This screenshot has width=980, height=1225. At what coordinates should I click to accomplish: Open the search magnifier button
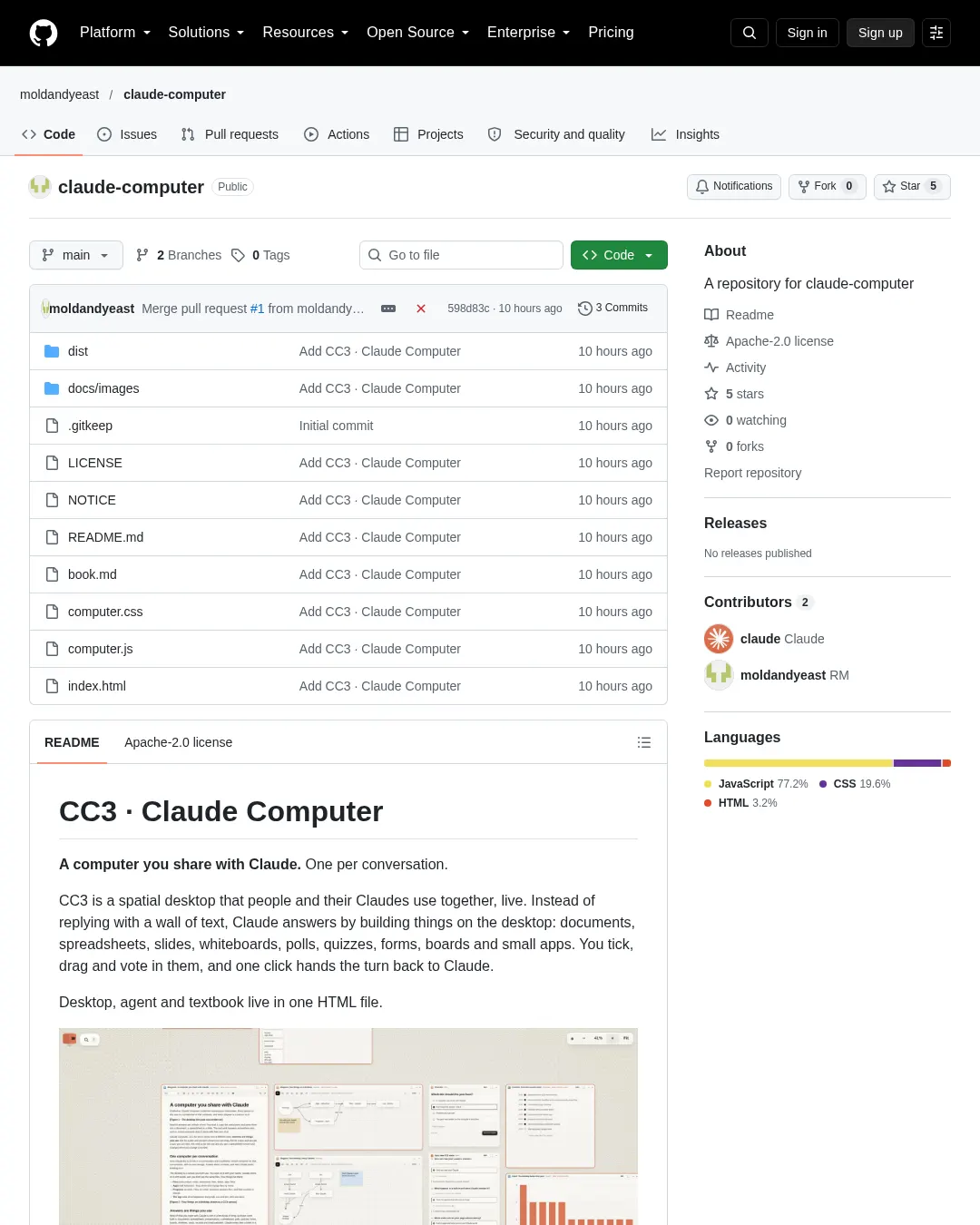pos(750,33)
